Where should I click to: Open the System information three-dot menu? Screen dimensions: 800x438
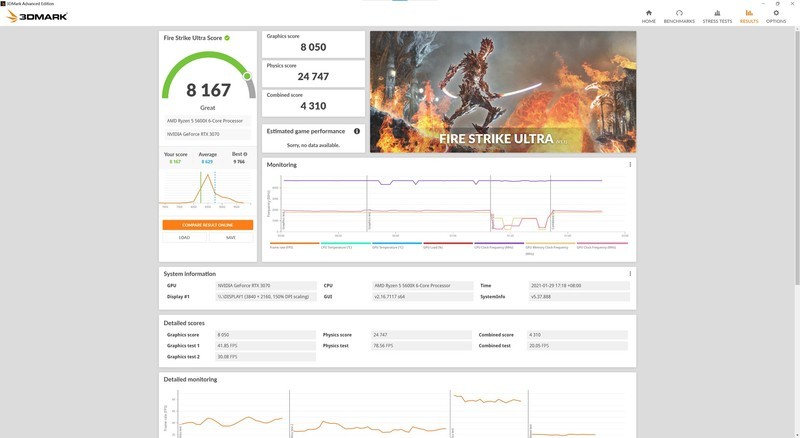point(630,273)
